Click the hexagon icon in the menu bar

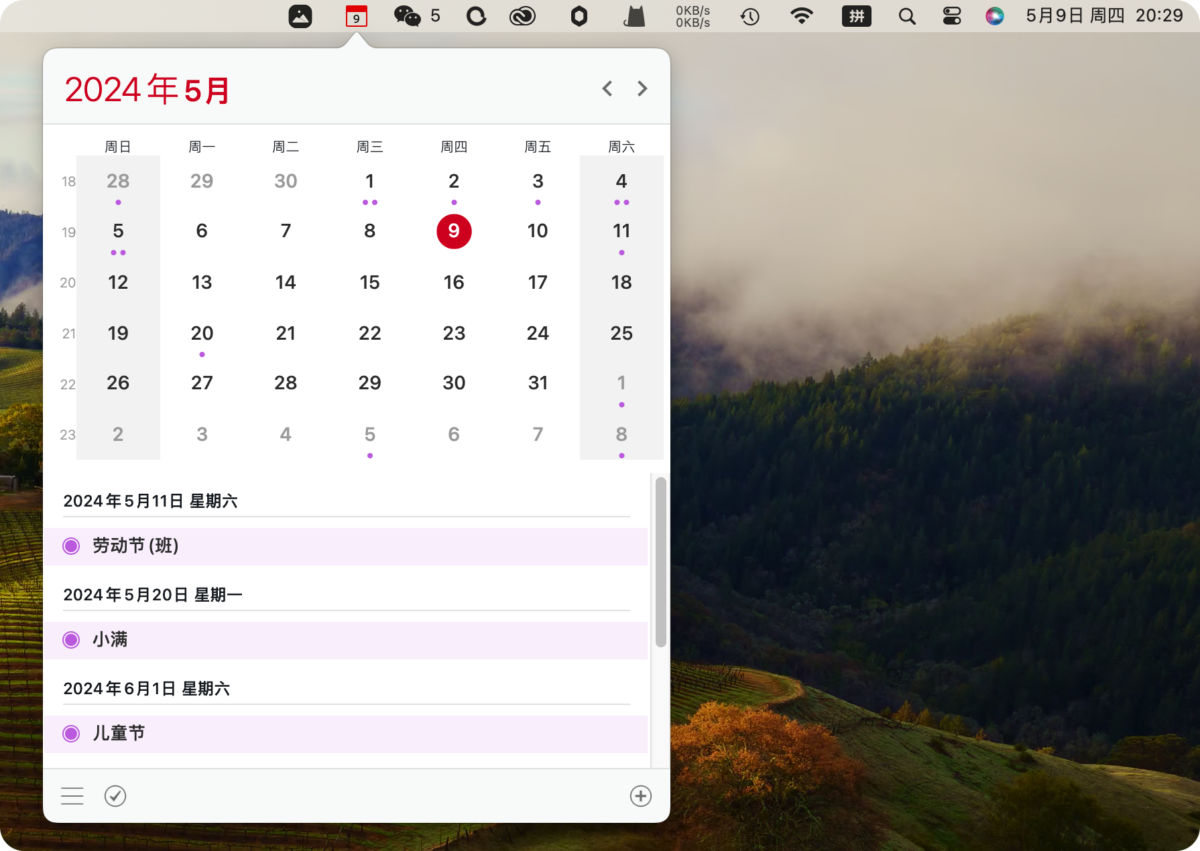(579, 16)
